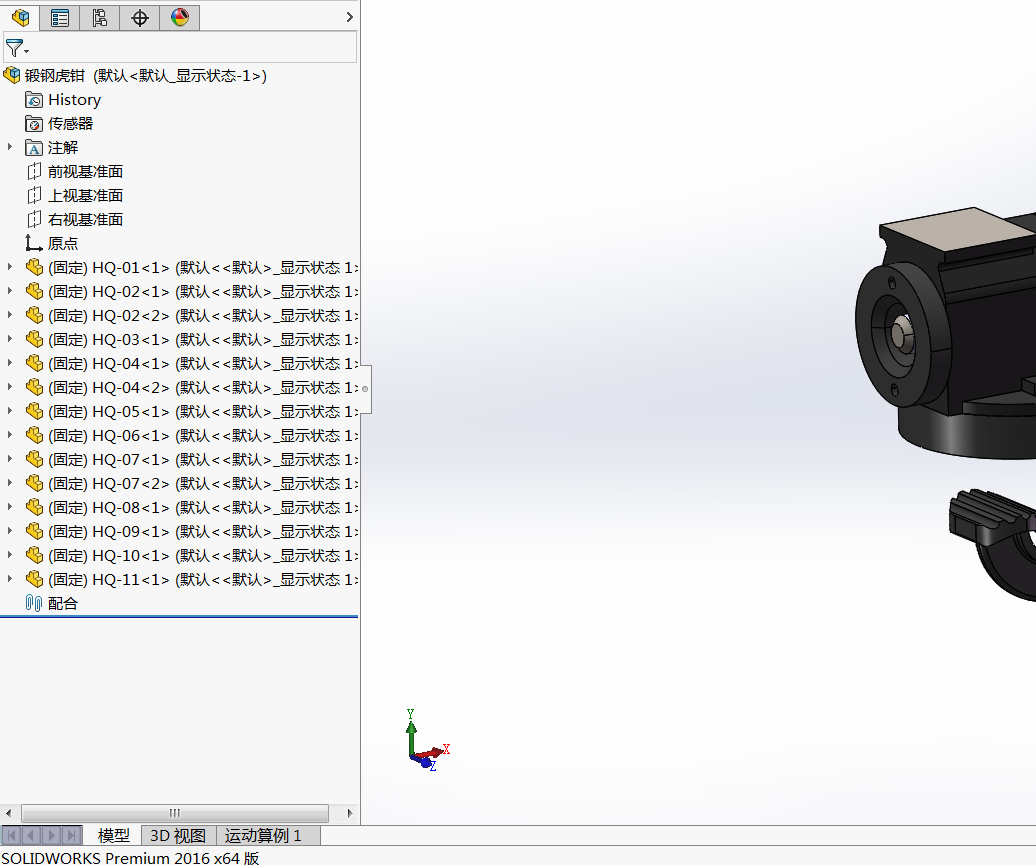Click the 传感器 tree item label
The width and height of the screenshot is (1036, 865).
[x=71, y=124]
